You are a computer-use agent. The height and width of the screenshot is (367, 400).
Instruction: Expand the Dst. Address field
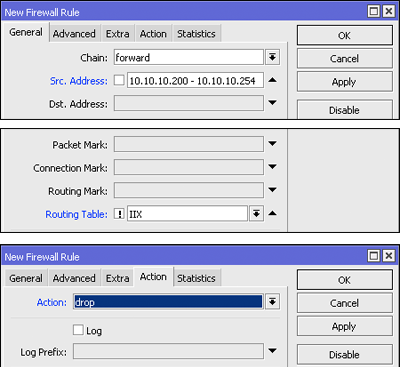pyautogui.click(x=272, y=103)
